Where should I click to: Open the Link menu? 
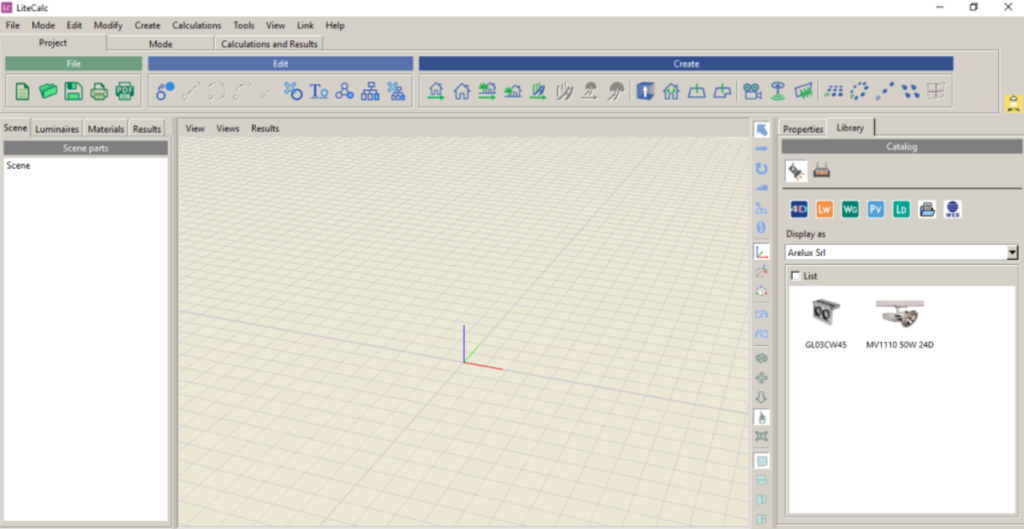click(305, 25)
